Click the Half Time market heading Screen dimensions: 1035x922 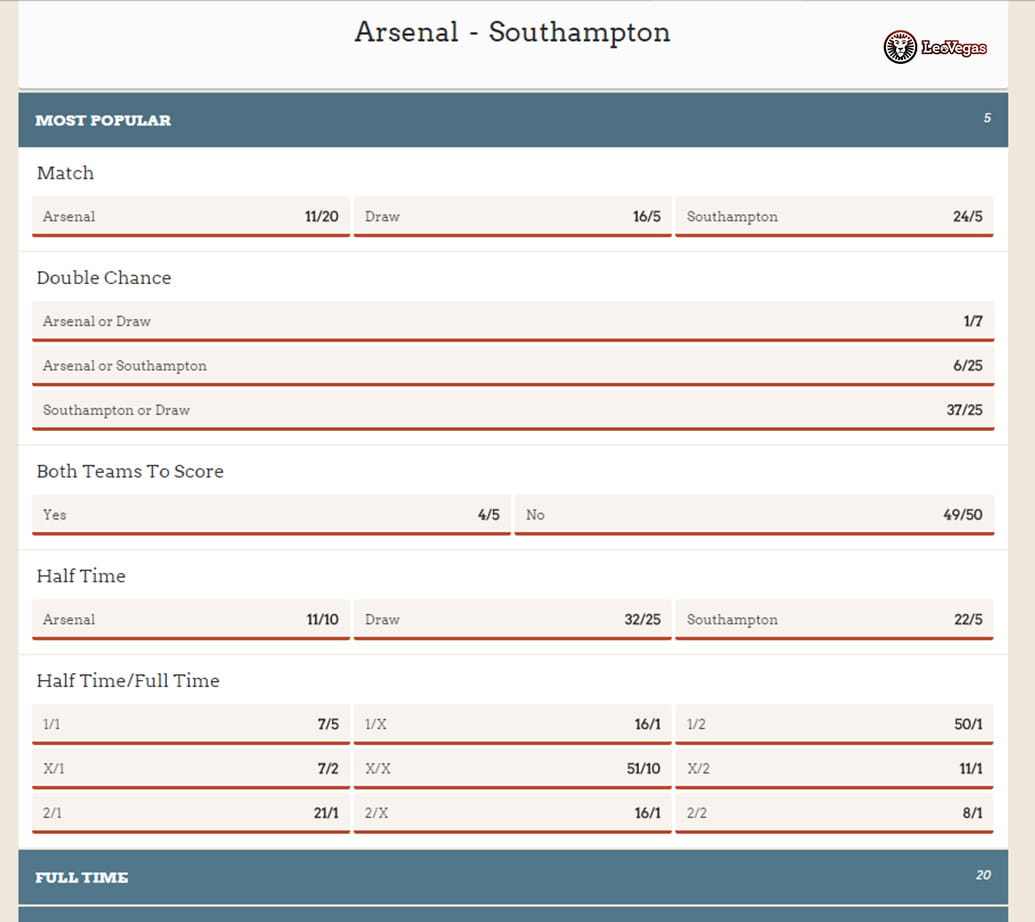[x=81, y=576]
